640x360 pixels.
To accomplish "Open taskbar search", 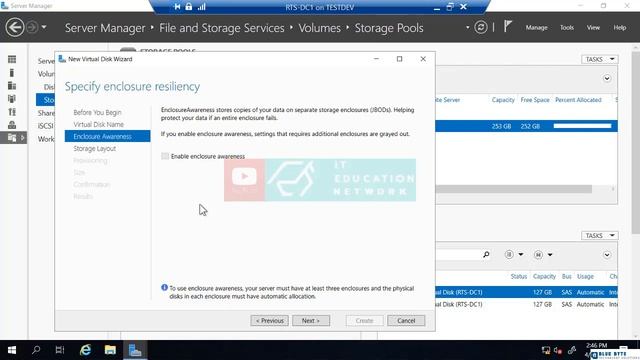I will point(36,350).
